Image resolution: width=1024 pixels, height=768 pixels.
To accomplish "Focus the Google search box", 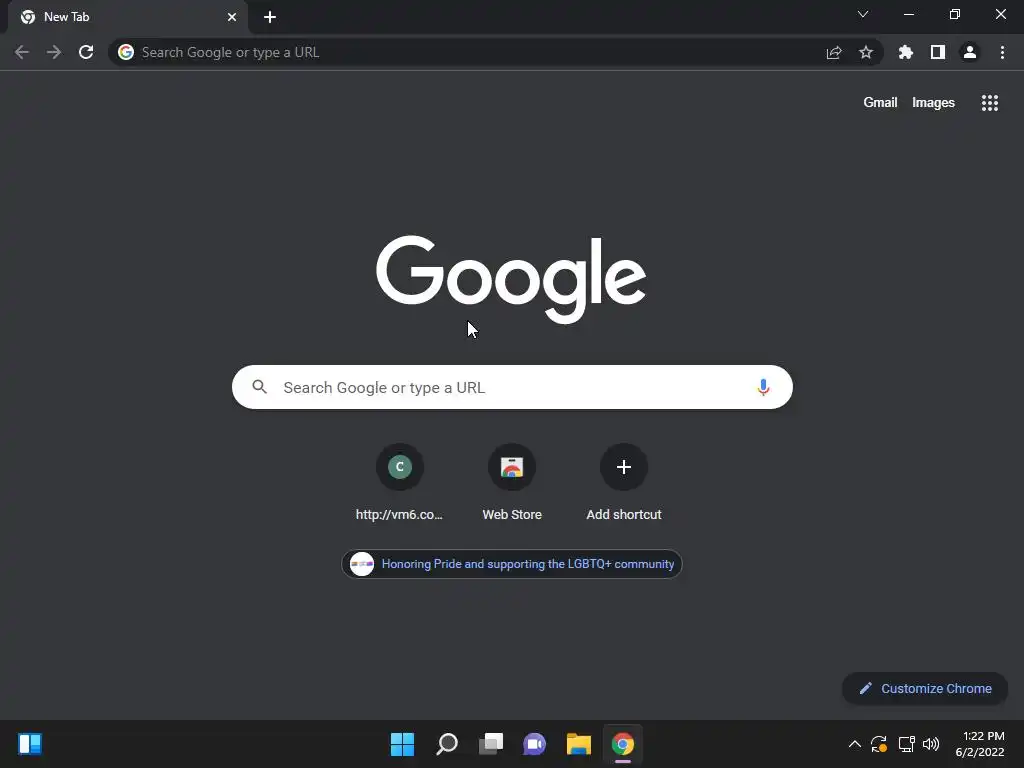I will 512,387.
